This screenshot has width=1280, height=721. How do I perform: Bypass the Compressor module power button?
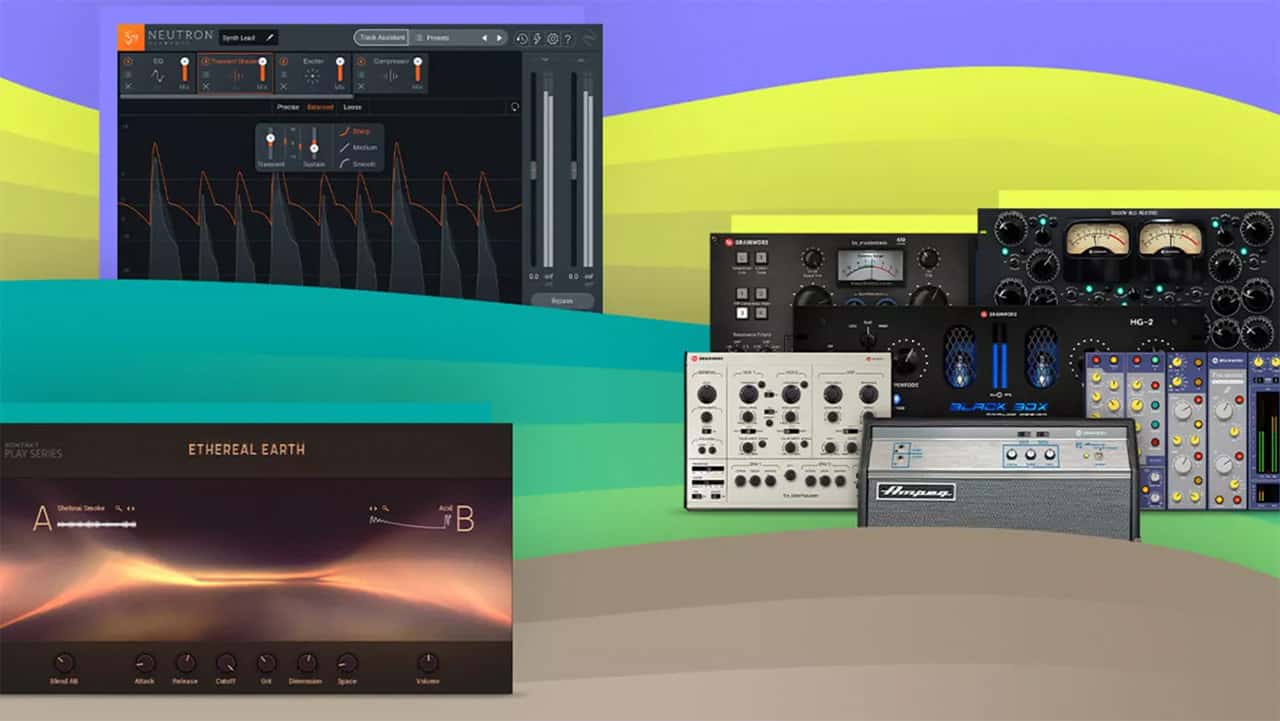(361, 62)
